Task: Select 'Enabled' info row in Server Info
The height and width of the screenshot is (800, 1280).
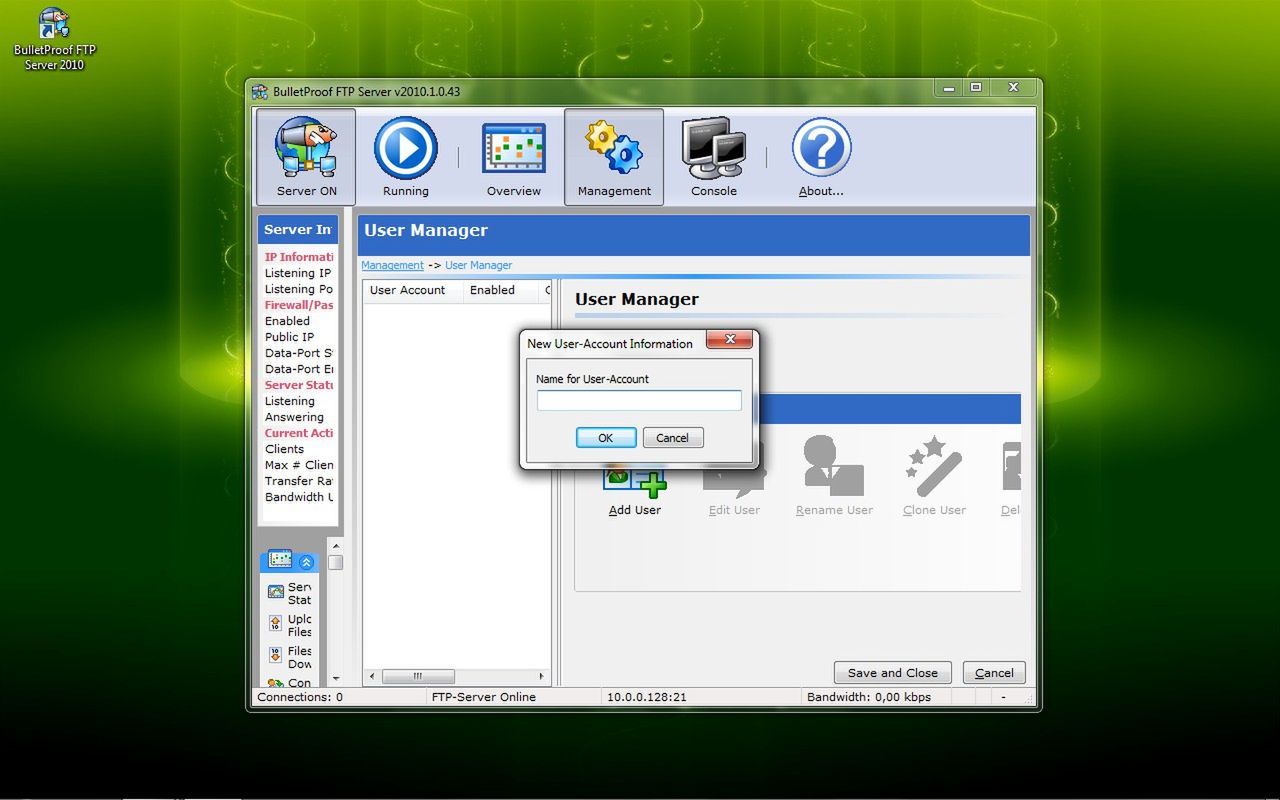Action: 287,321
